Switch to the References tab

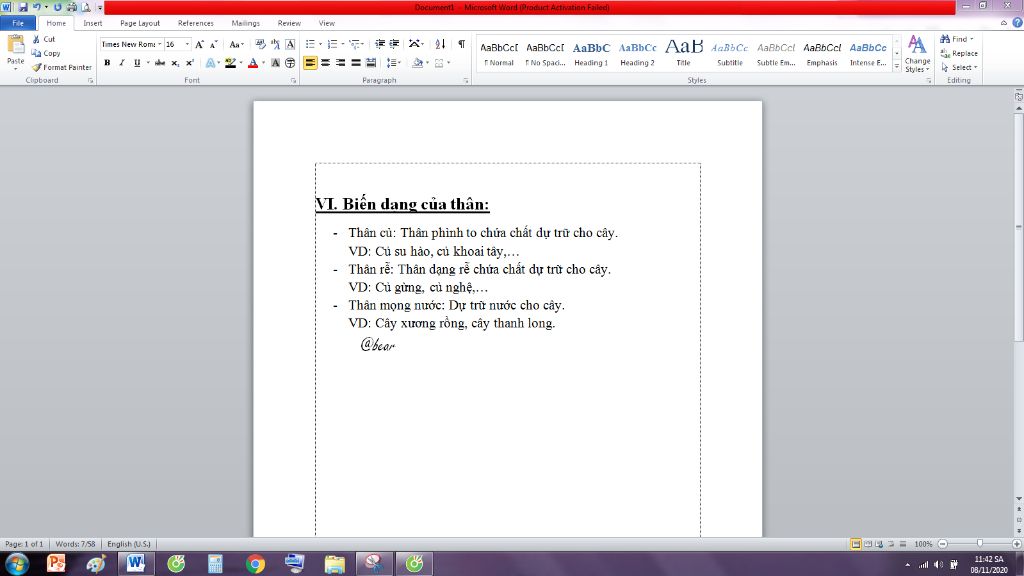pyautogui.click(x=195, y=23)
